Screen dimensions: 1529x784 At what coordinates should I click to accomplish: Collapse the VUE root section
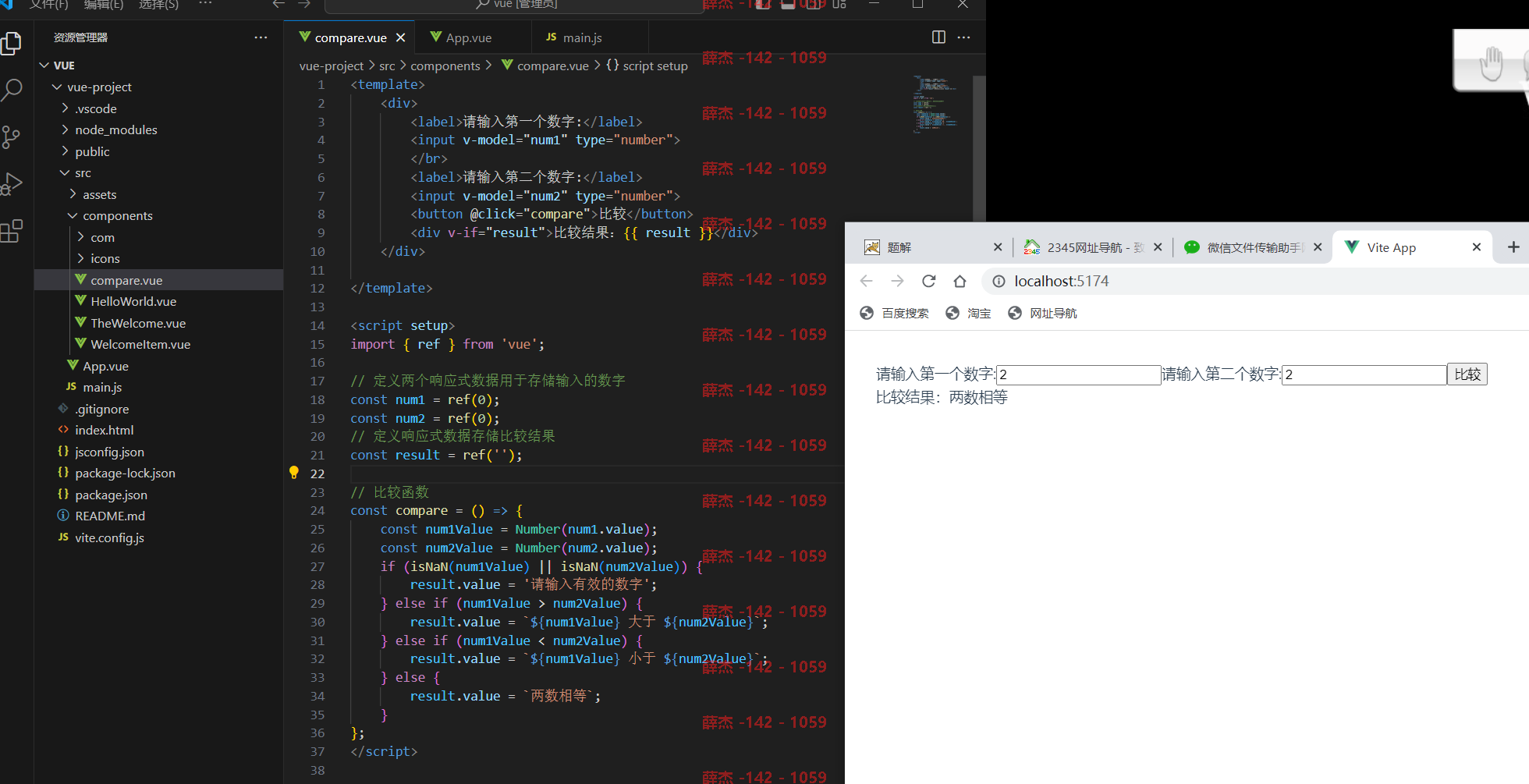pyautogui.click(x=44, y=66)
